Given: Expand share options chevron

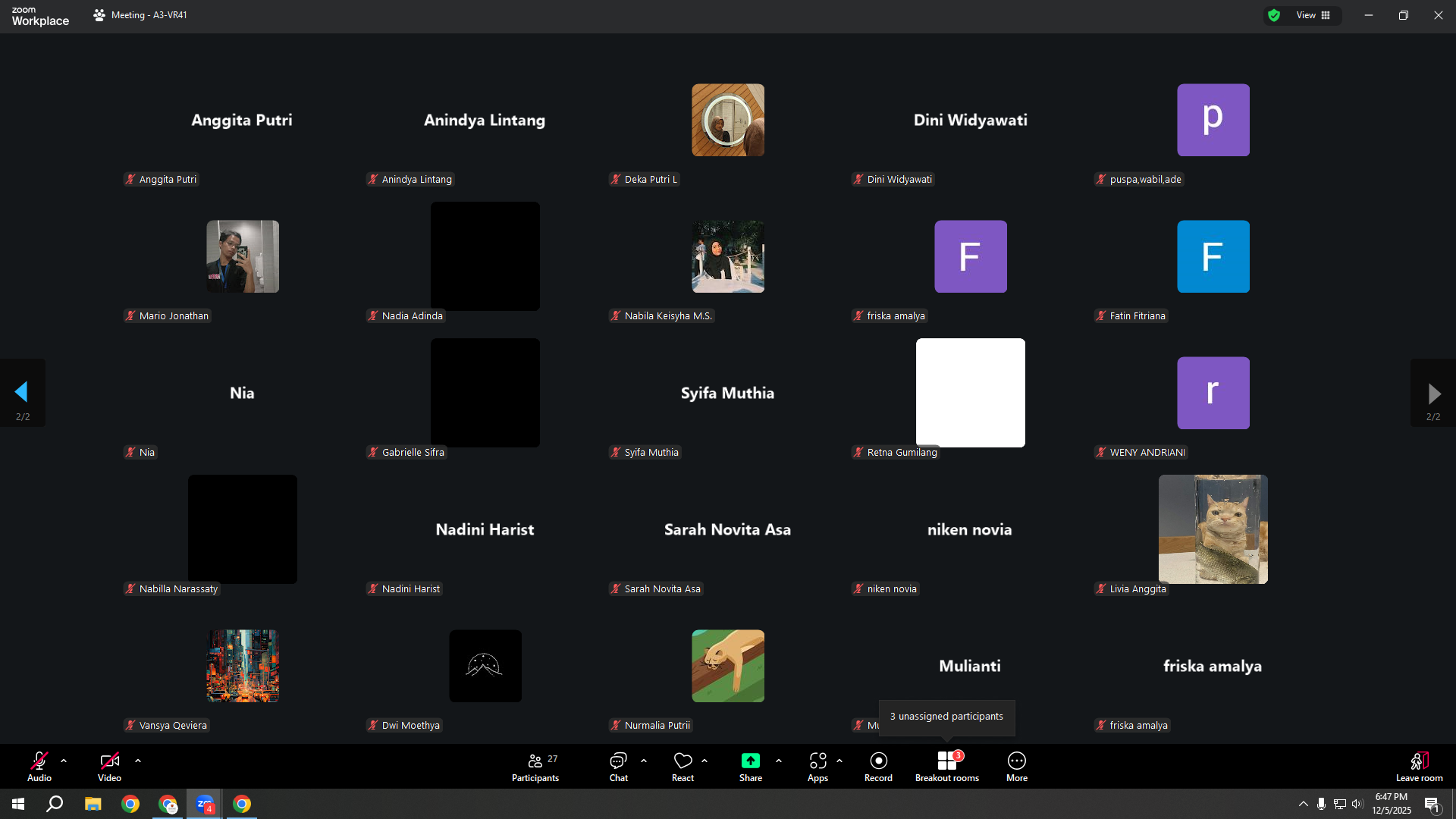Looking at the screenshot, I should (779, 761).
